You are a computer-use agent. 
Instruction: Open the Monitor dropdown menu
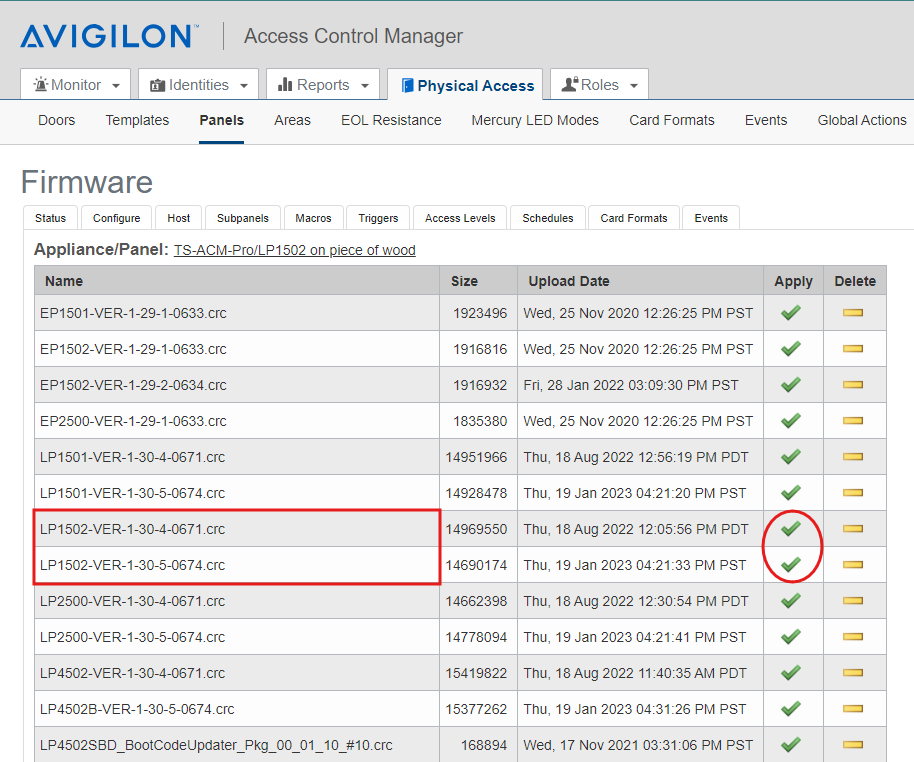click(x=75, y=84)
